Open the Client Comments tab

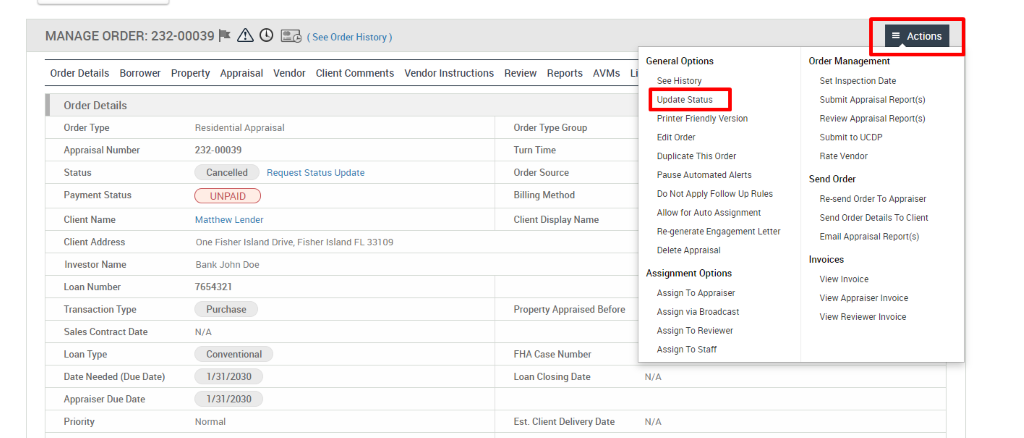355,73
